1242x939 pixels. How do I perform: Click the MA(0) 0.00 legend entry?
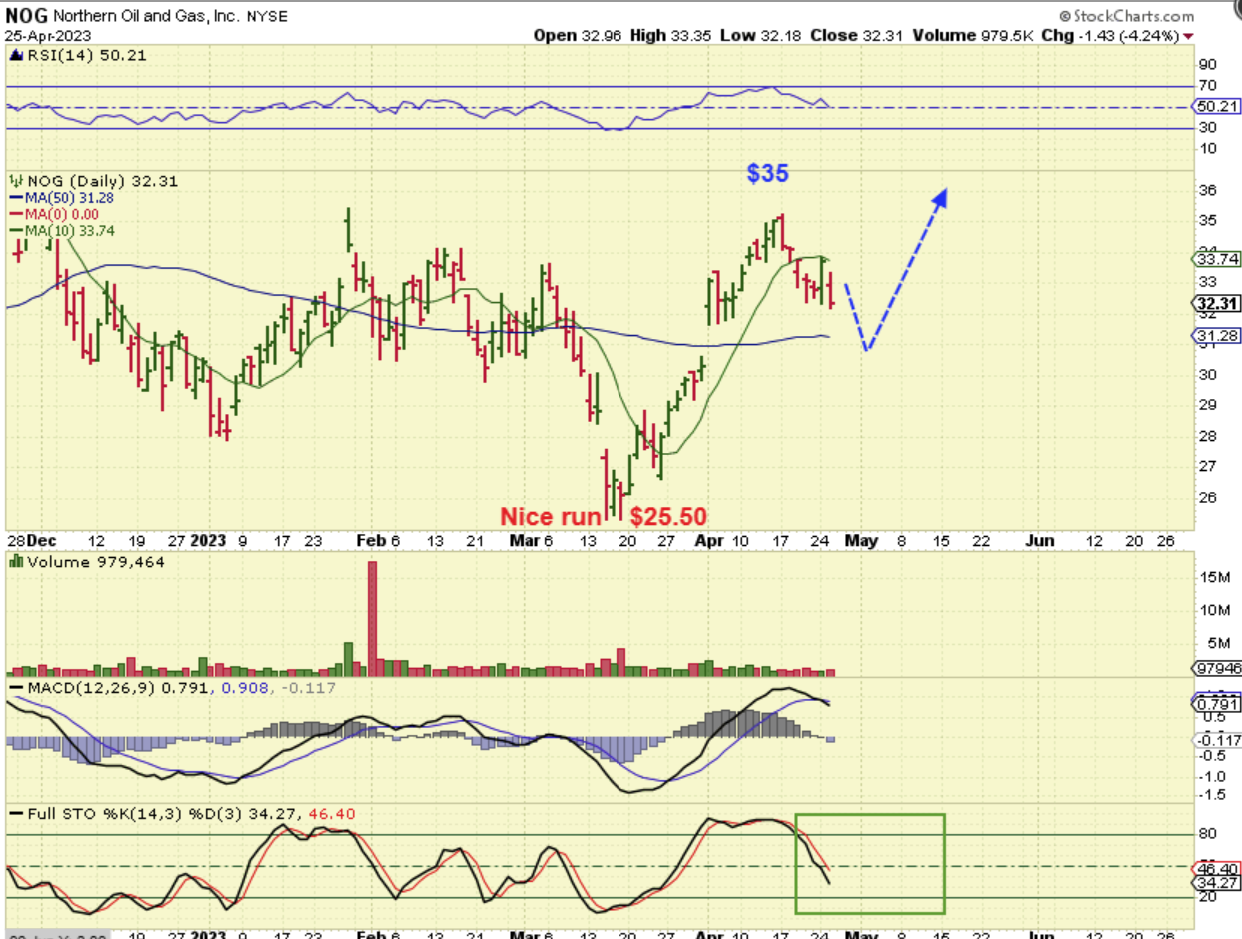53,212
